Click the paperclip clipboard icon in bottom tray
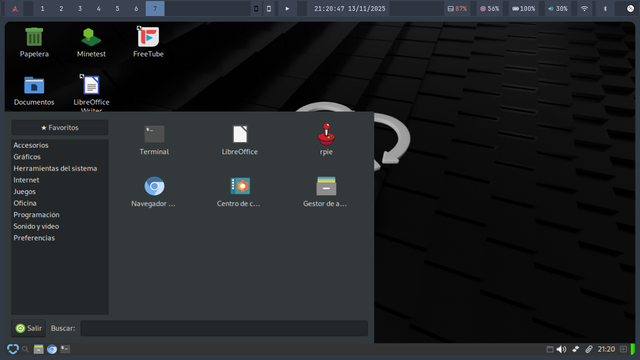This screenshot has height=360, width=640. click(589, 349)
